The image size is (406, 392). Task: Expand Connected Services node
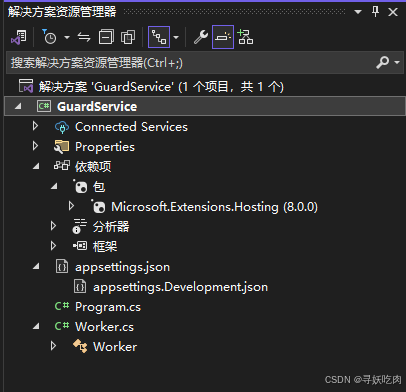click(35, 126)
